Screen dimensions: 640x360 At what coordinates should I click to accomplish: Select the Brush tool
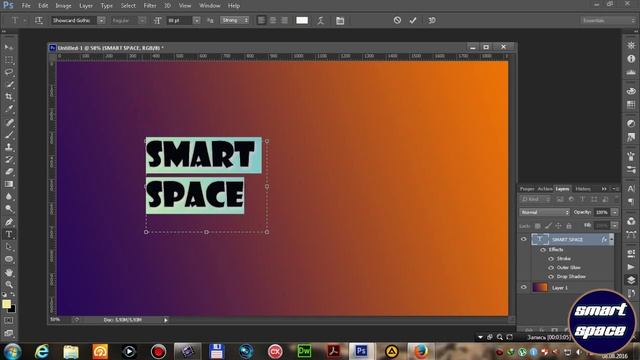pyautogui.click(x=9, y=134)
